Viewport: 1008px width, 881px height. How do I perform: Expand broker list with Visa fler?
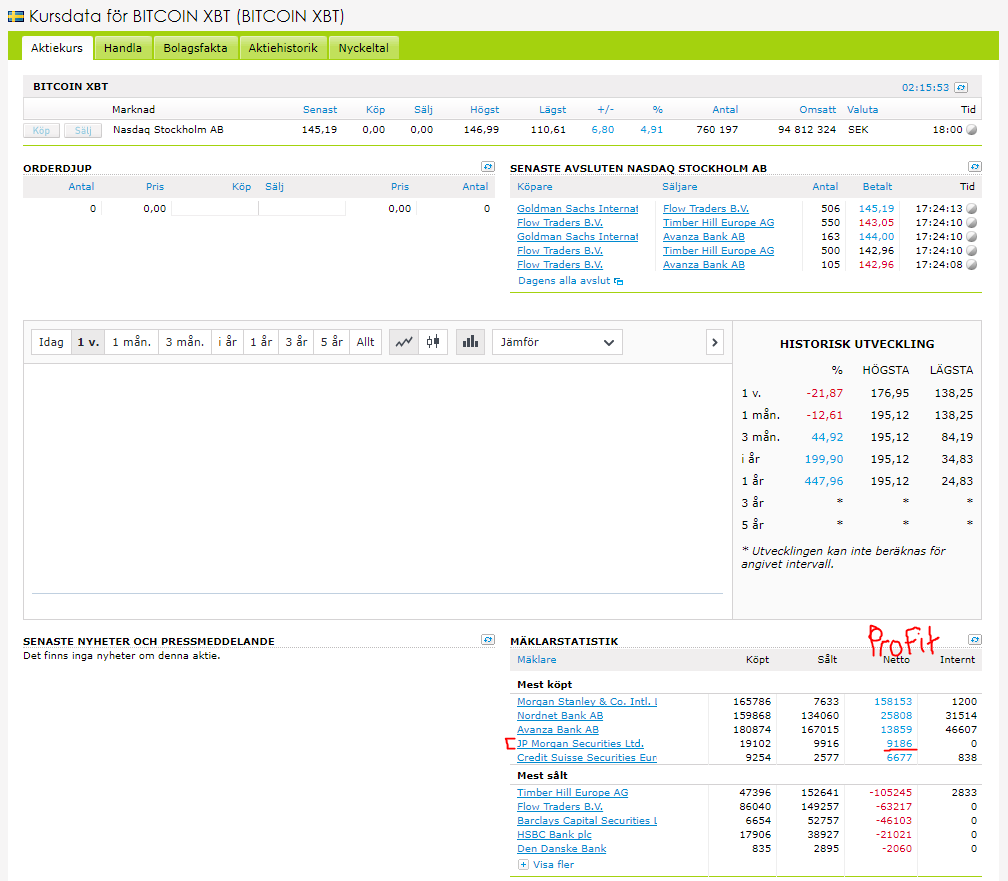553,864
